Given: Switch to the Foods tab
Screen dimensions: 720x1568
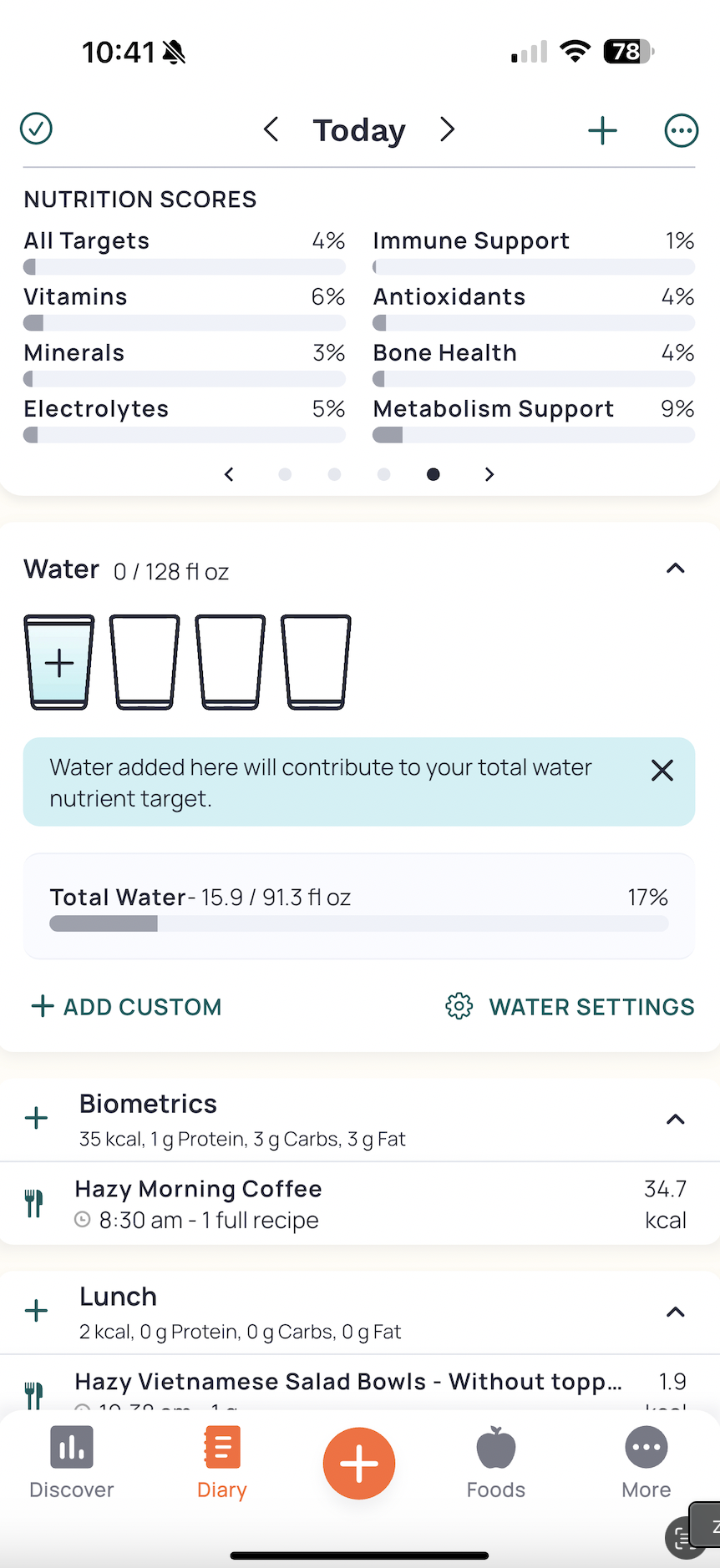Looking at the screenshot, I should (x=496, y=1463).
